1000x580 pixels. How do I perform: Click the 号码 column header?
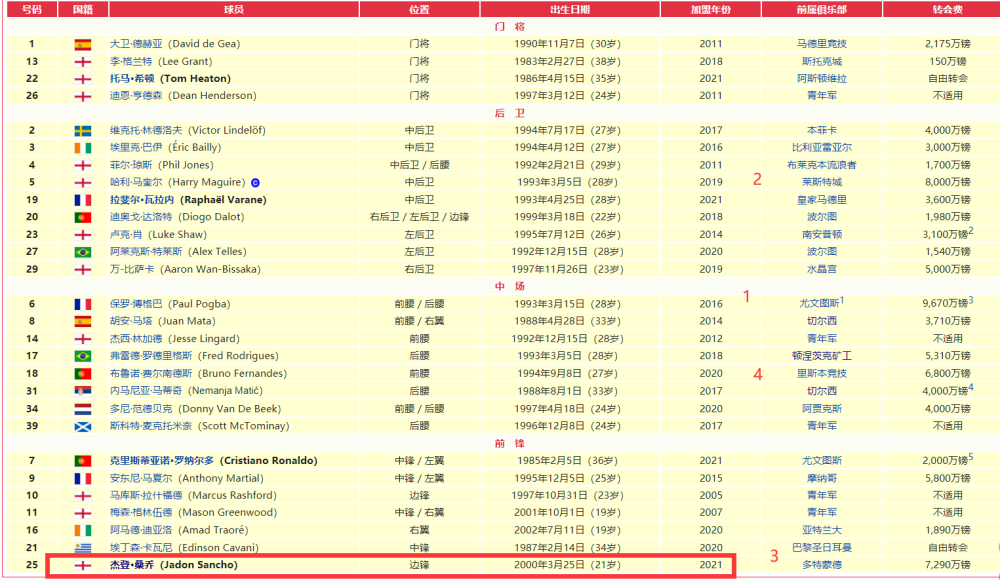(x=31, y=10)
